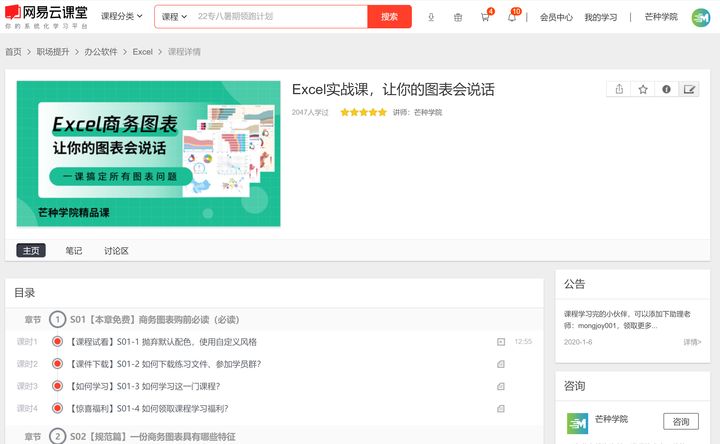Open the notification bell icon
The image size is (720, 444).
[512, 17]
